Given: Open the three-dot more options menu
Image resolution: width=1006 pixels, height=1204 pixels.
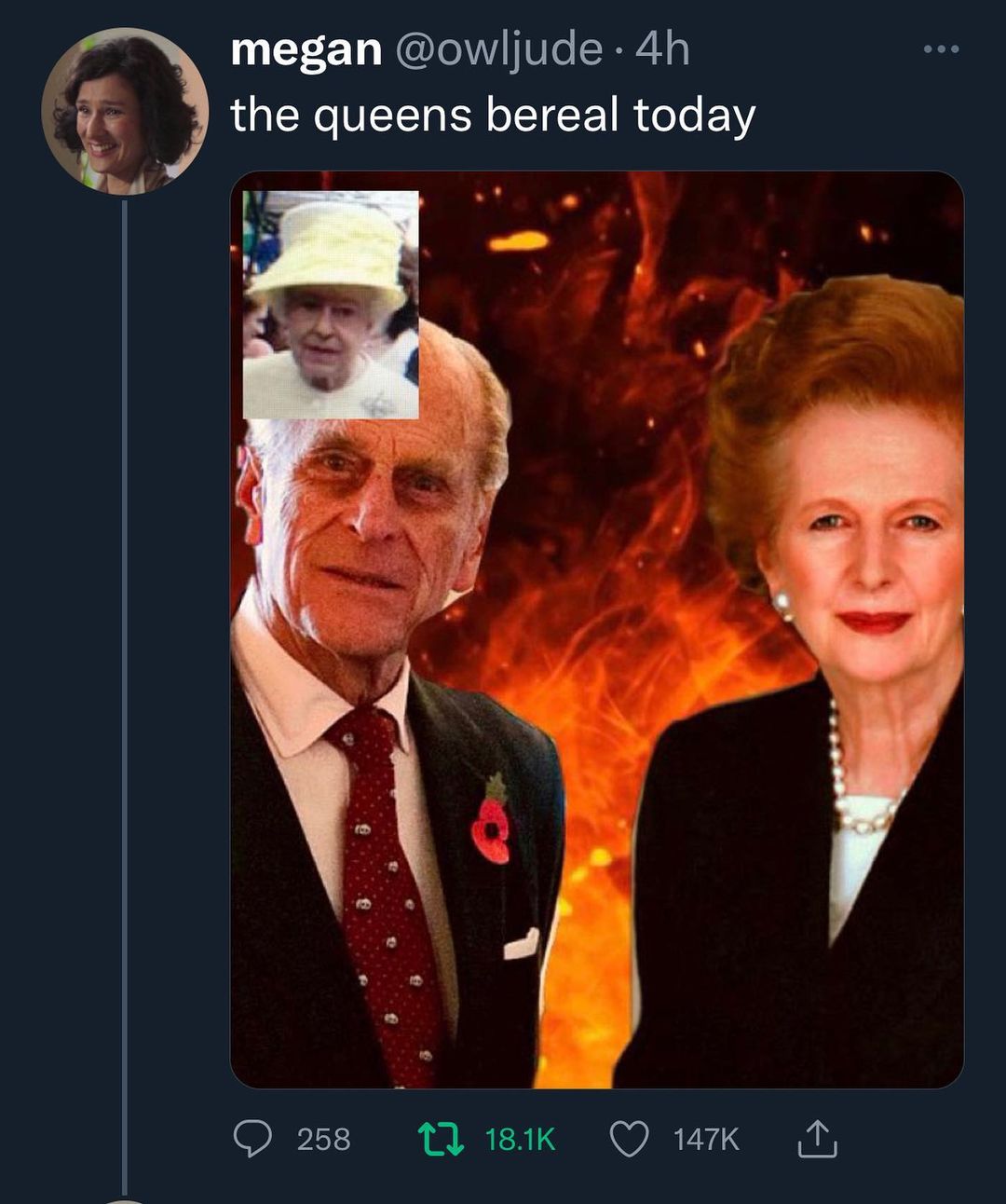Looking at the screenshot, I should click(x=941, y=49).
